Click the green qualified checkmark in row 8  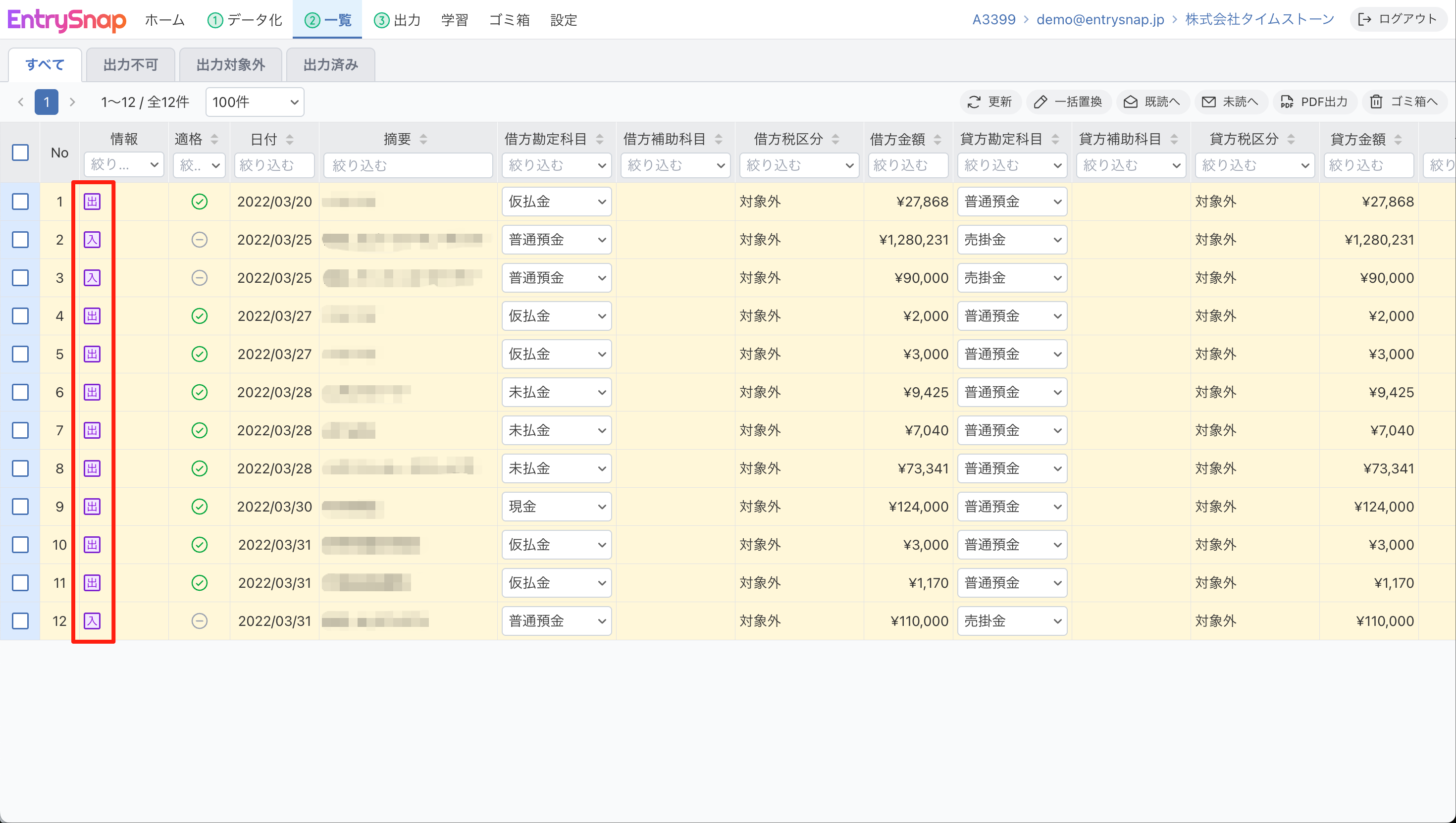[200, 468]
